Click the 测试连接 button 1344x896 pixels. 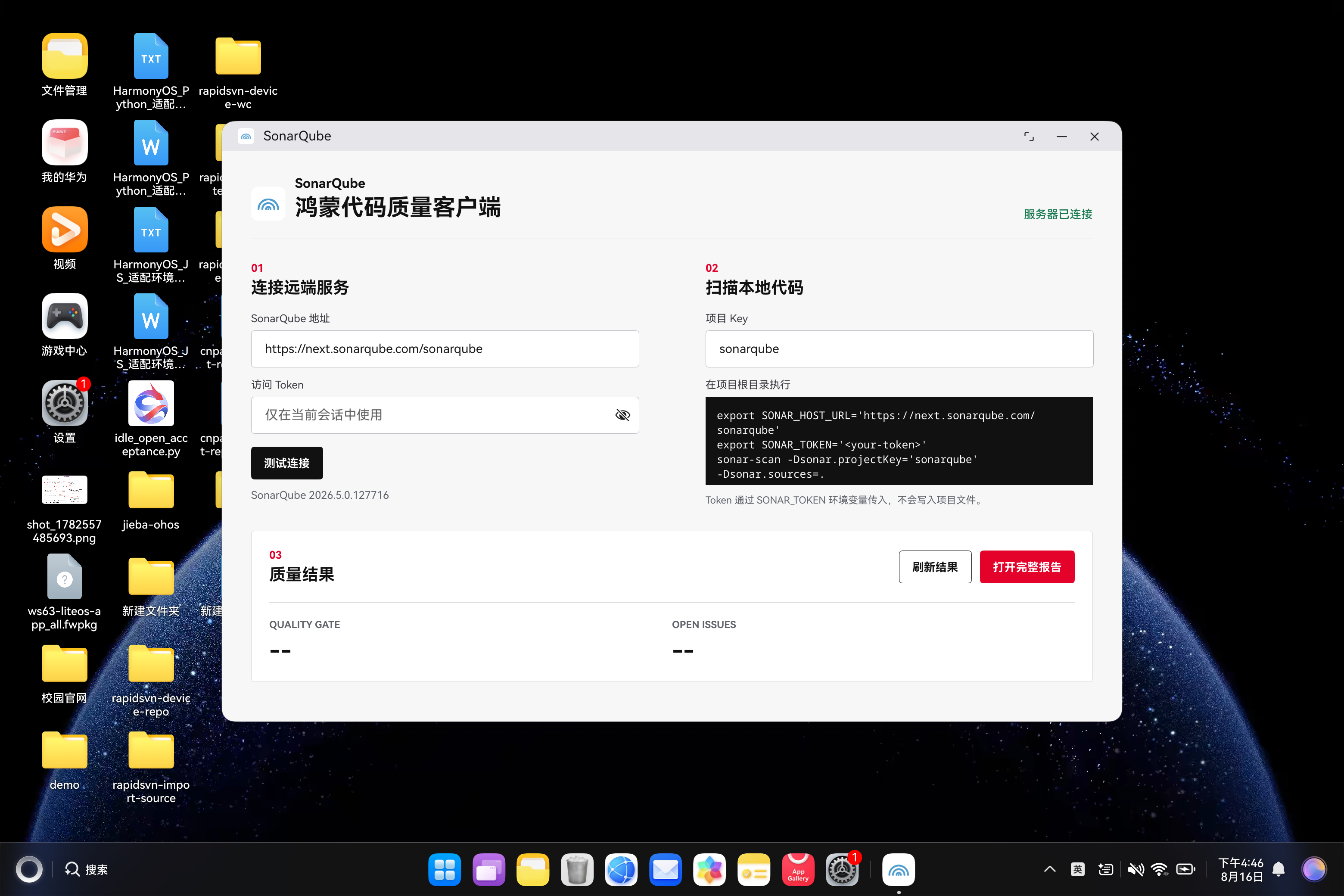tap(287, 463)
